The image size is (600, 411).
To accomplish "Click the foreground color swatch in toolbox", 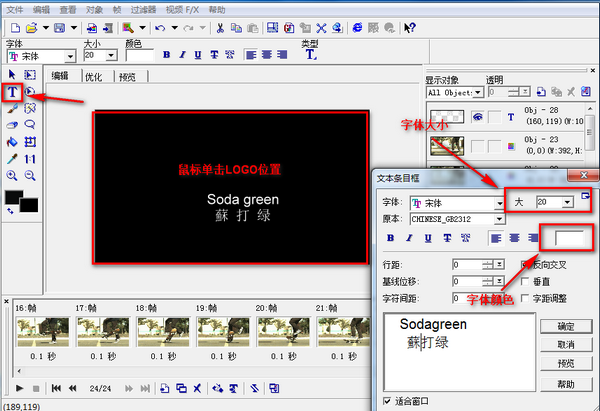I will pos(14,197).
